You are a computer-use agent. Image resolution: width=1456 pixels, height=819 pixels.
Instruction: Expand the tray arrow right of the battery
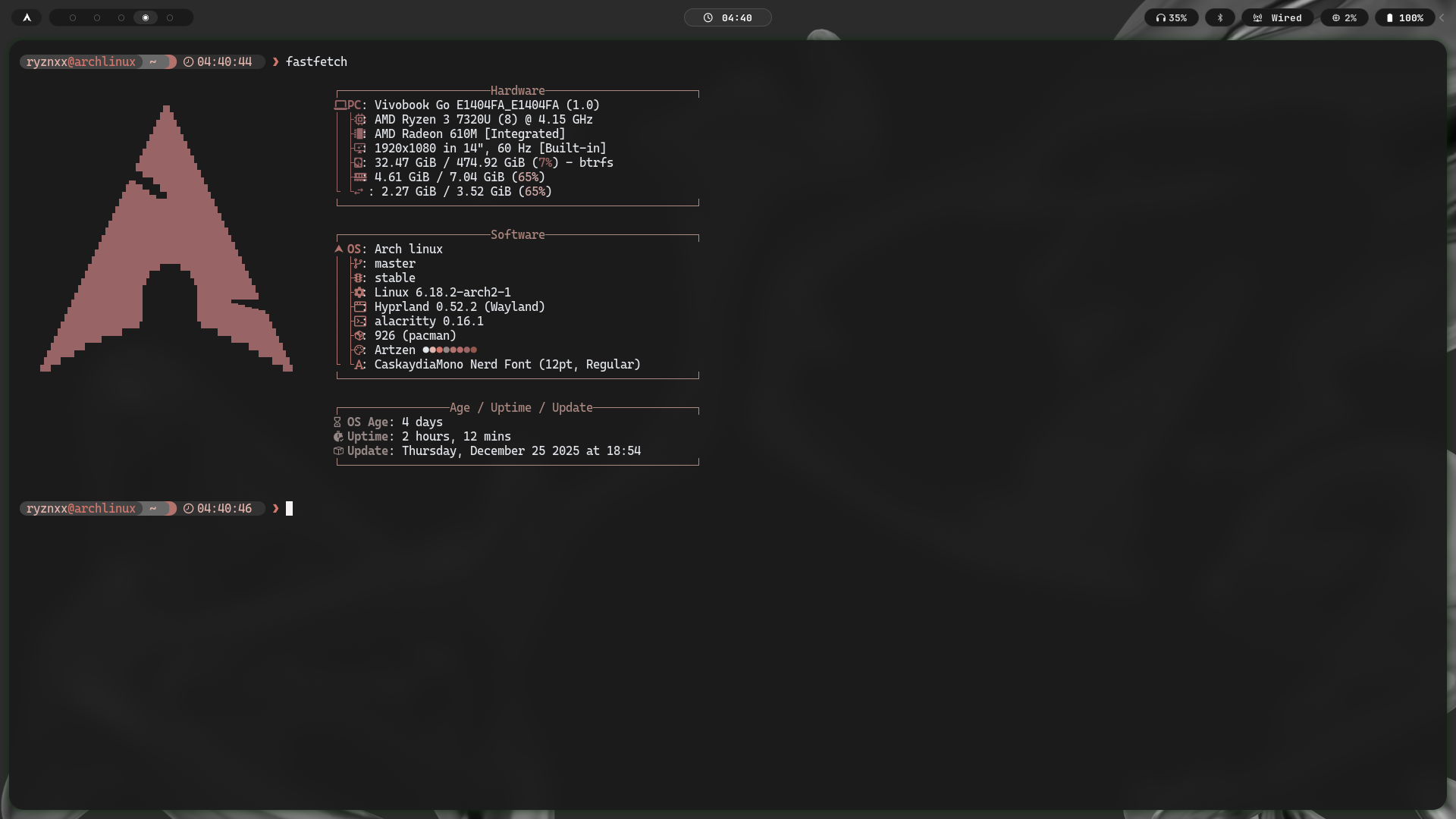coord(1442,17)
